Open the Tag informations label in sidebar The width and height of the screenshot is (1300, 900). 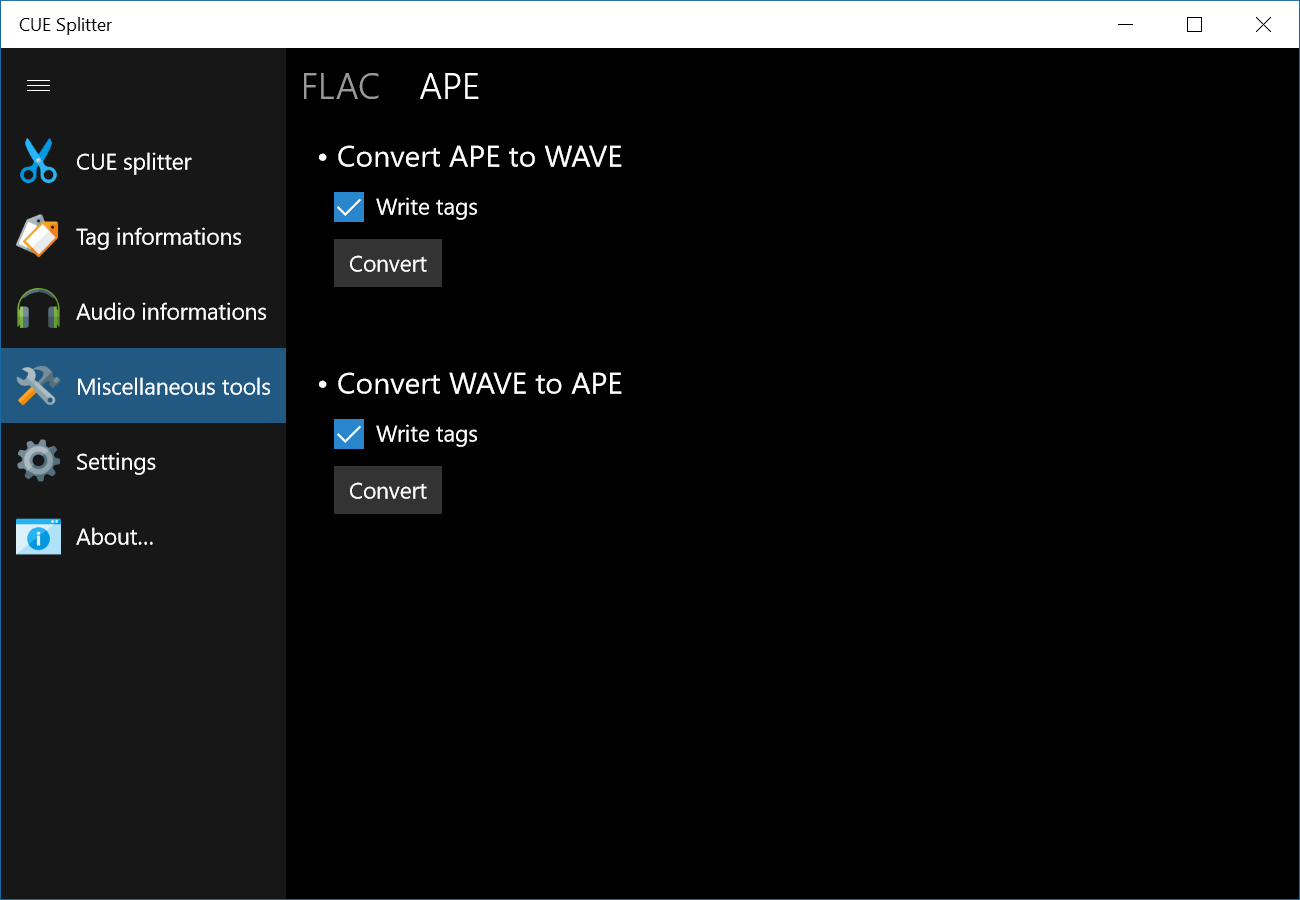[159, 237]
